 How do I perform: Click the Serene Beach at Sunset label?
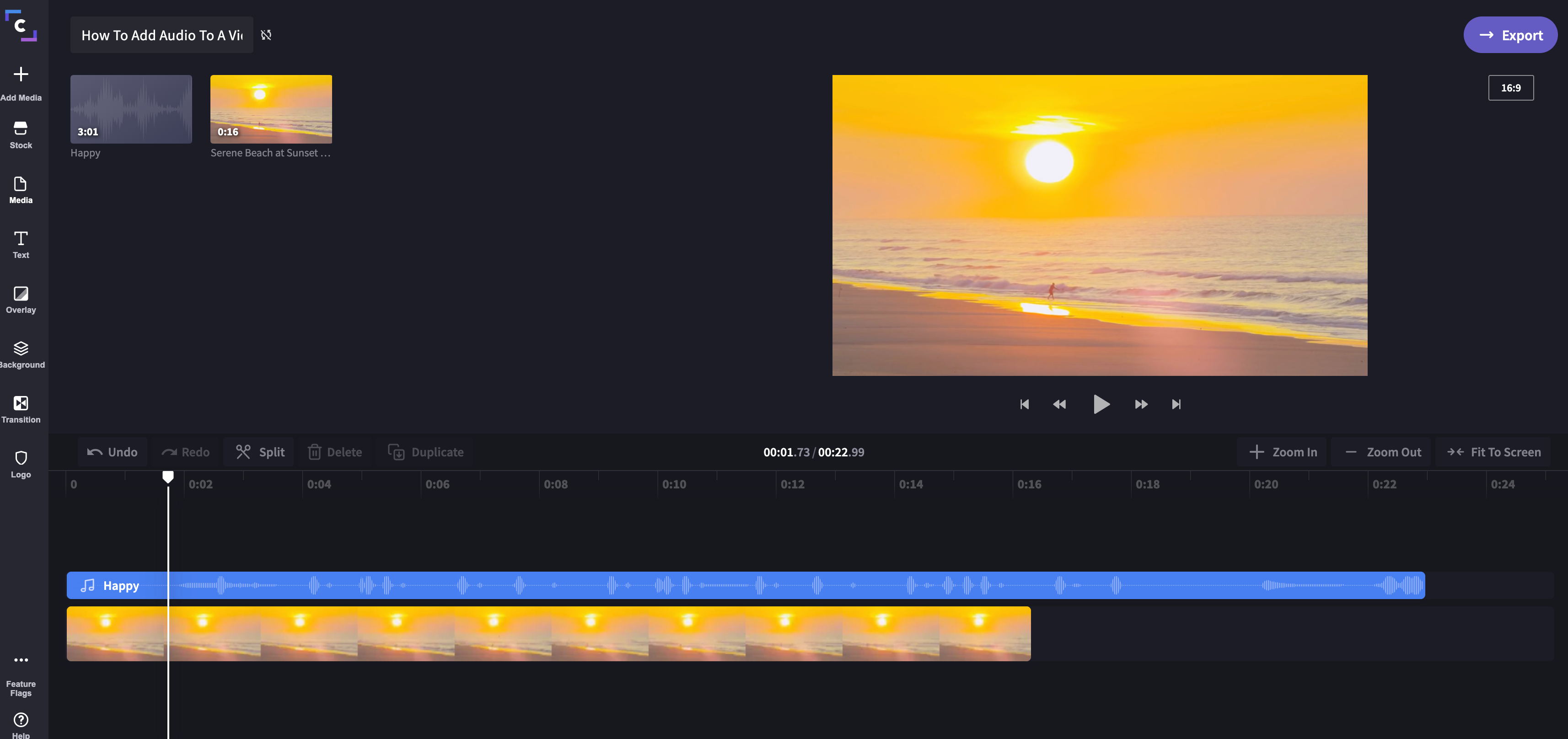point(270,153)
